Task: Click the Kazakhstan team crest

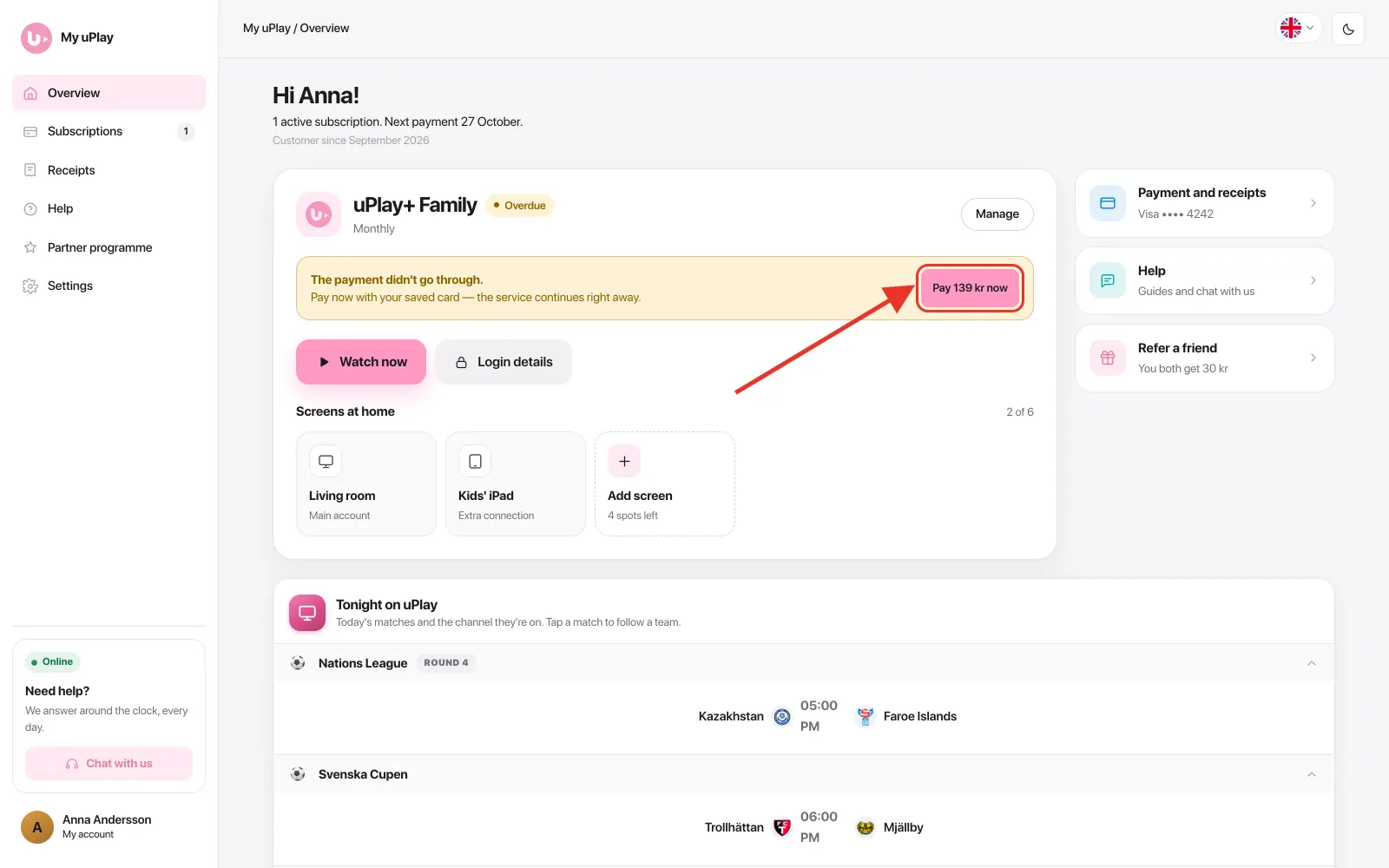Action: pyautogui.click(x=782, y=716)
